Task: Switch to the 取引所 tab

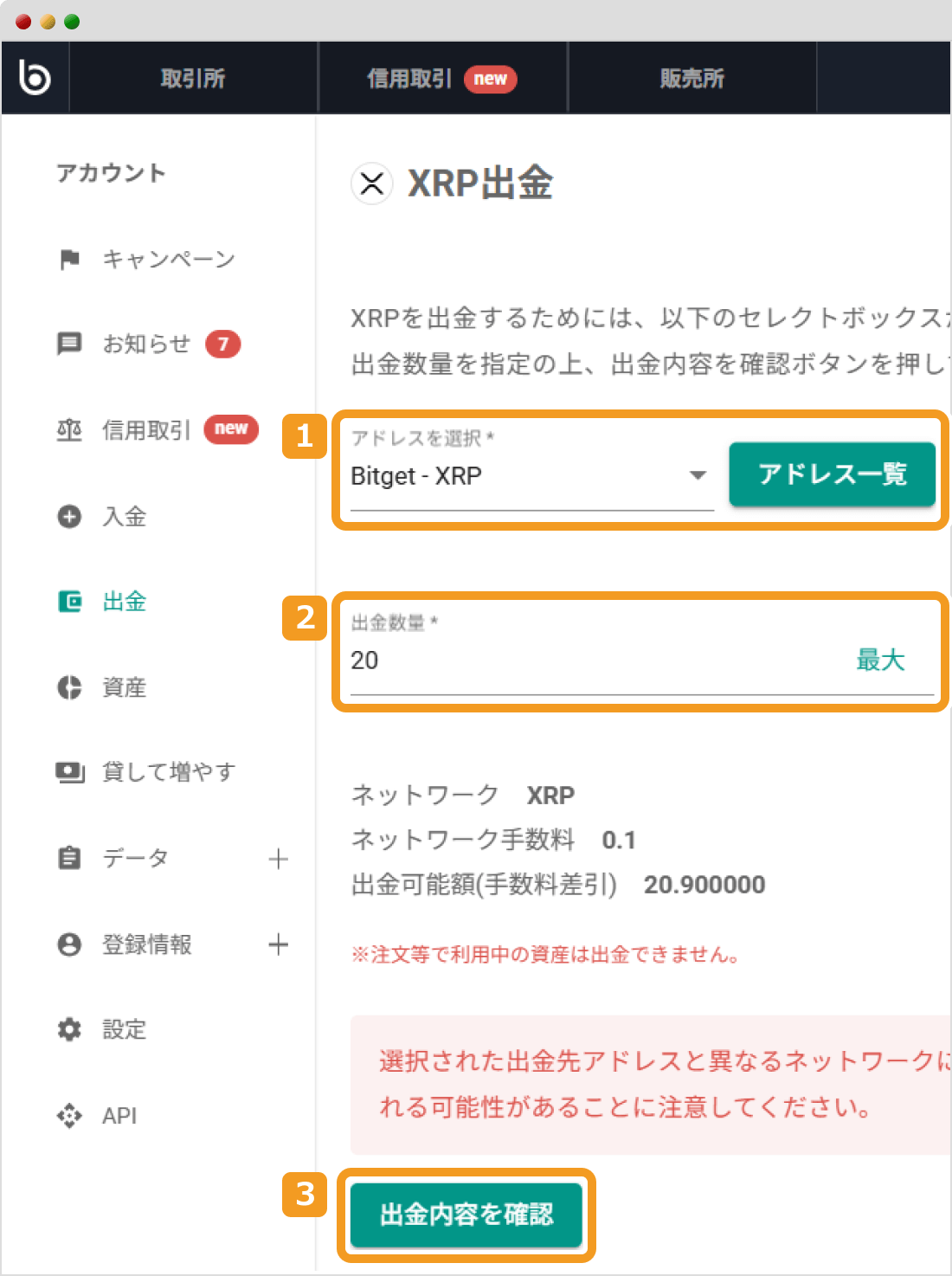Action: 192,77
